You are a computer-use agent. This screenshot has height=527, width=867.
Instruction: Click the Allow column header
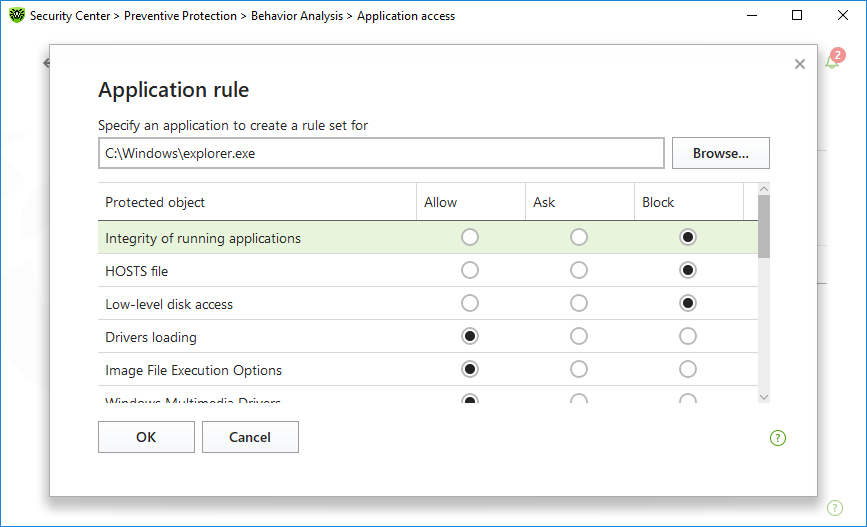click(x=471, y=202)
